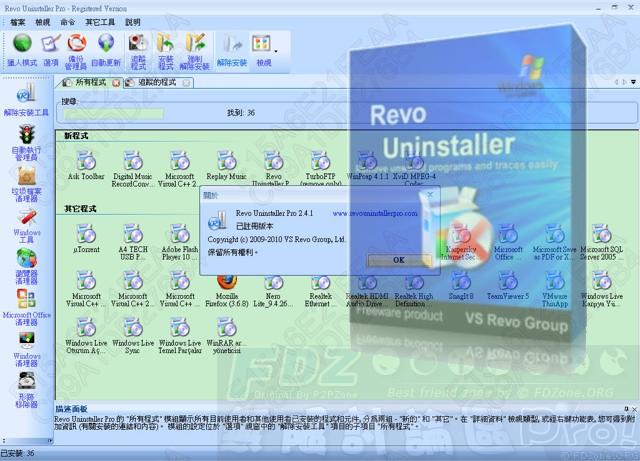This screenshot has width=640, height=461.
Task: Click the Forced Uninstall (強制解除安裝) icon
Action: click(x=196, y=44)
